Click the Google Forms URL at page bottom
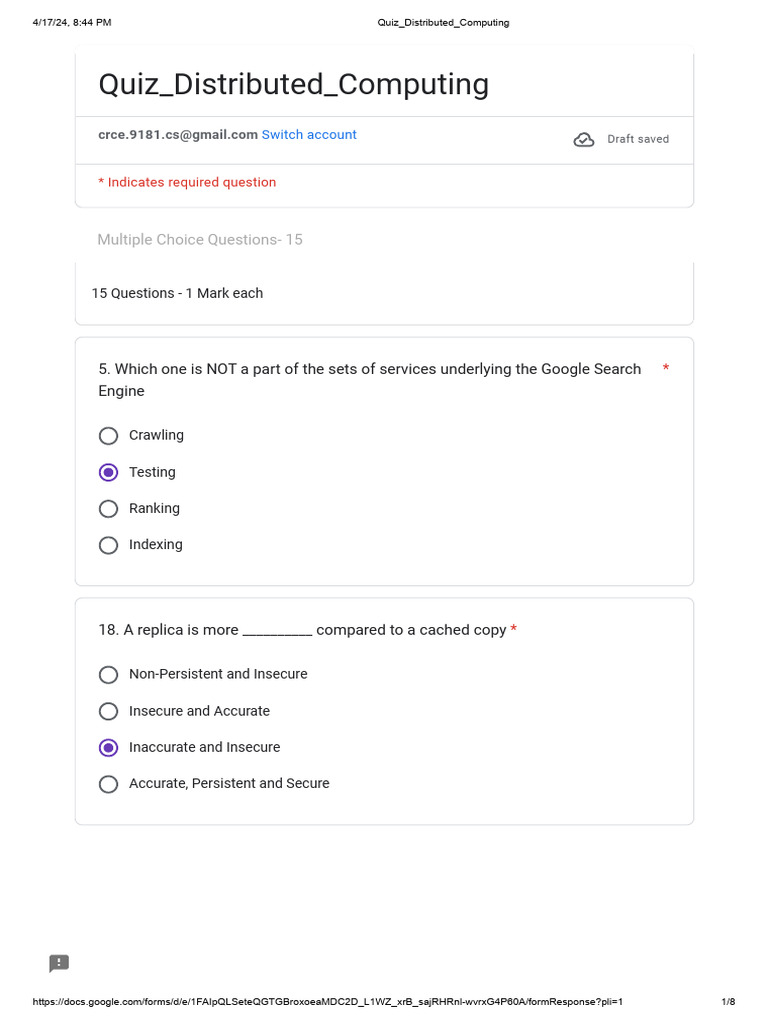 pyautogui.click(x=328, y=1002)
